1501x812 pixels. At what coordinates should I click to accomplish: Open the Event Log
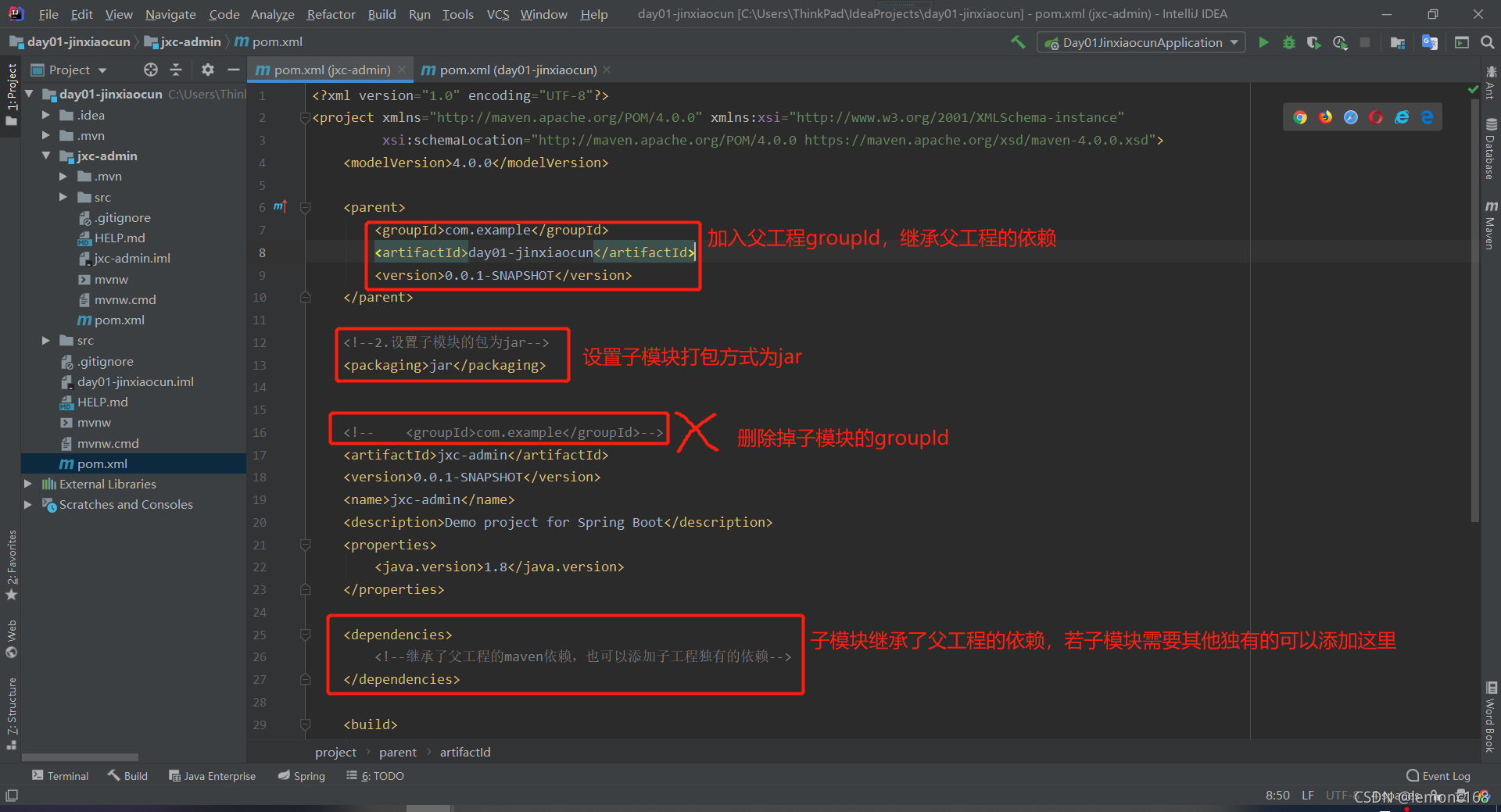tap(1438, 775)
